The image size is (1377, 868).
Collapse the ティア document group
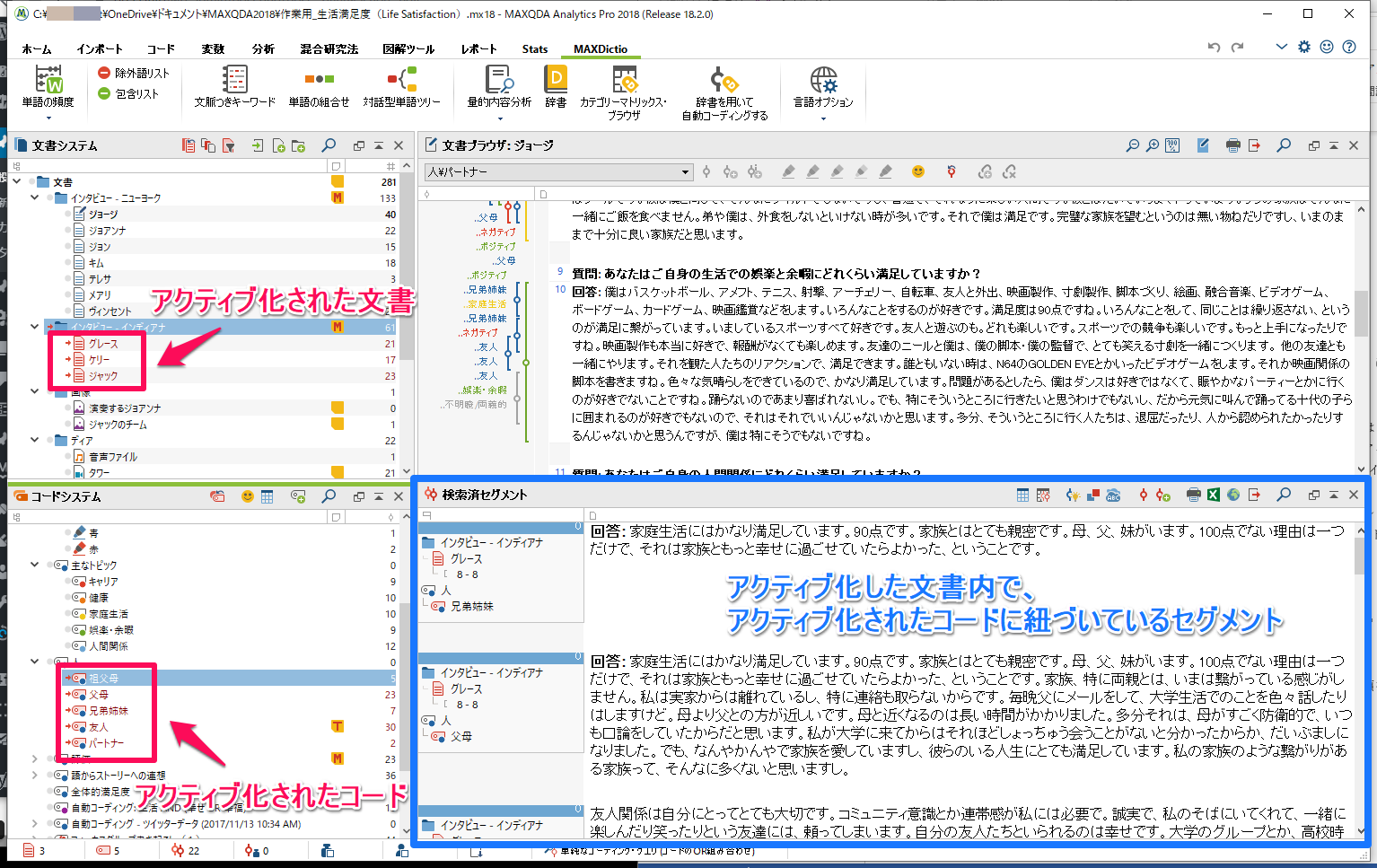click(x=34, y=440)
